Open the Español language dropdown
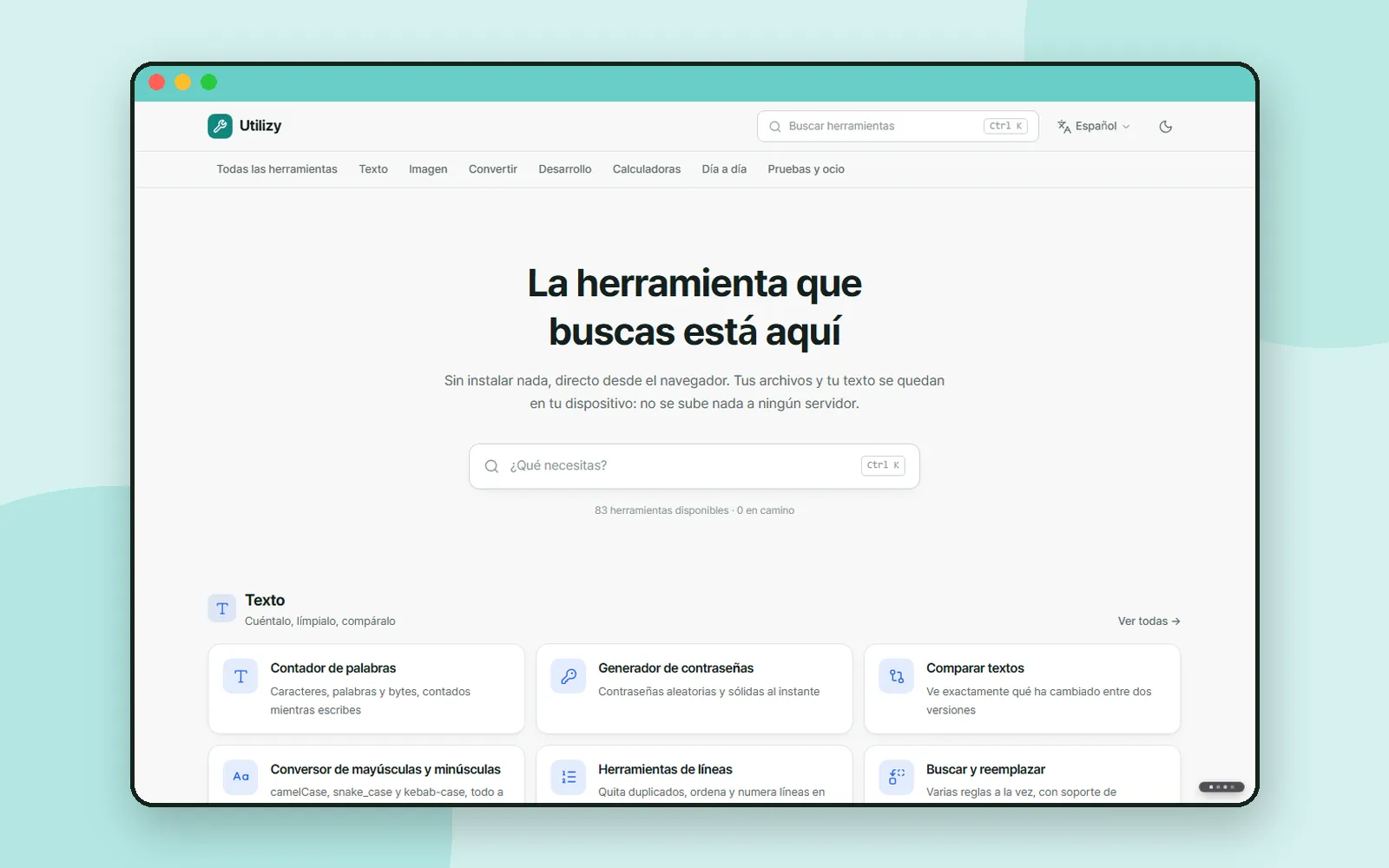Image resolution: width=1389 pixels, height=868 pixels. tap(1094, 127)
